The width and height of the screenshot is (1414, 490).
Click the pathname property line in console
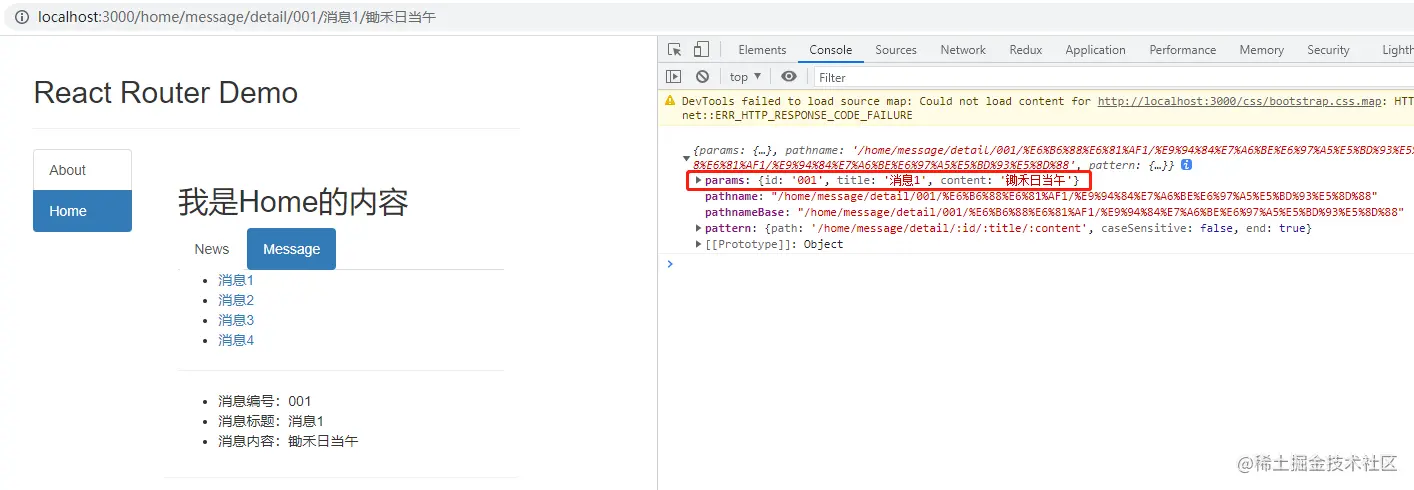[x=1041, y=196]
